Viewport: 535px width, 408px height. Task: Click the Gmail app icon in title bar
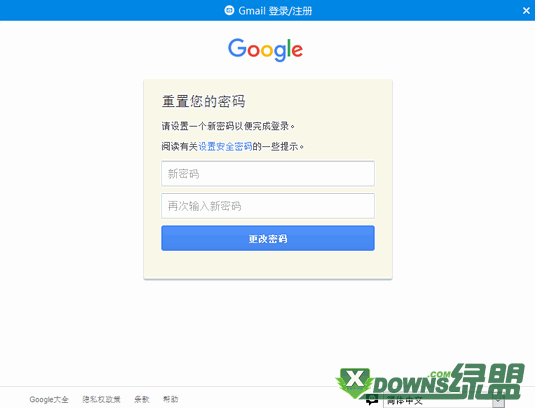tap(229, 11)
